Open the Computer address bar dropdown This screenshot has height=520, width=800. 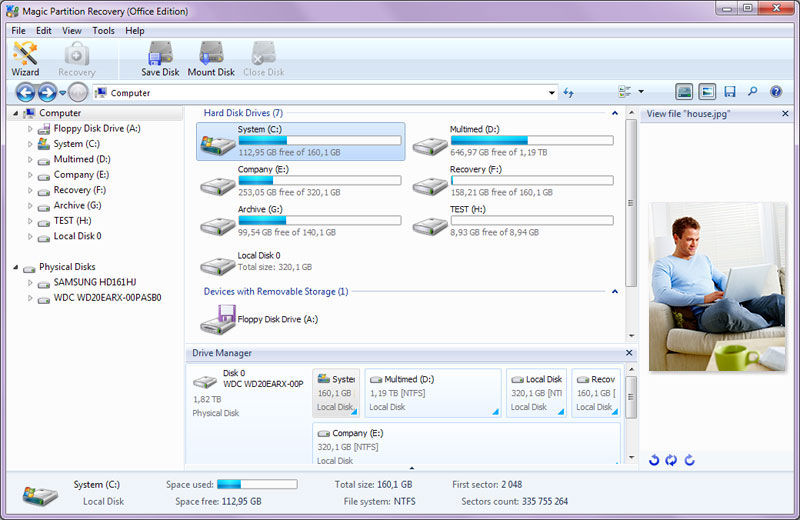[x=552, y=93]
